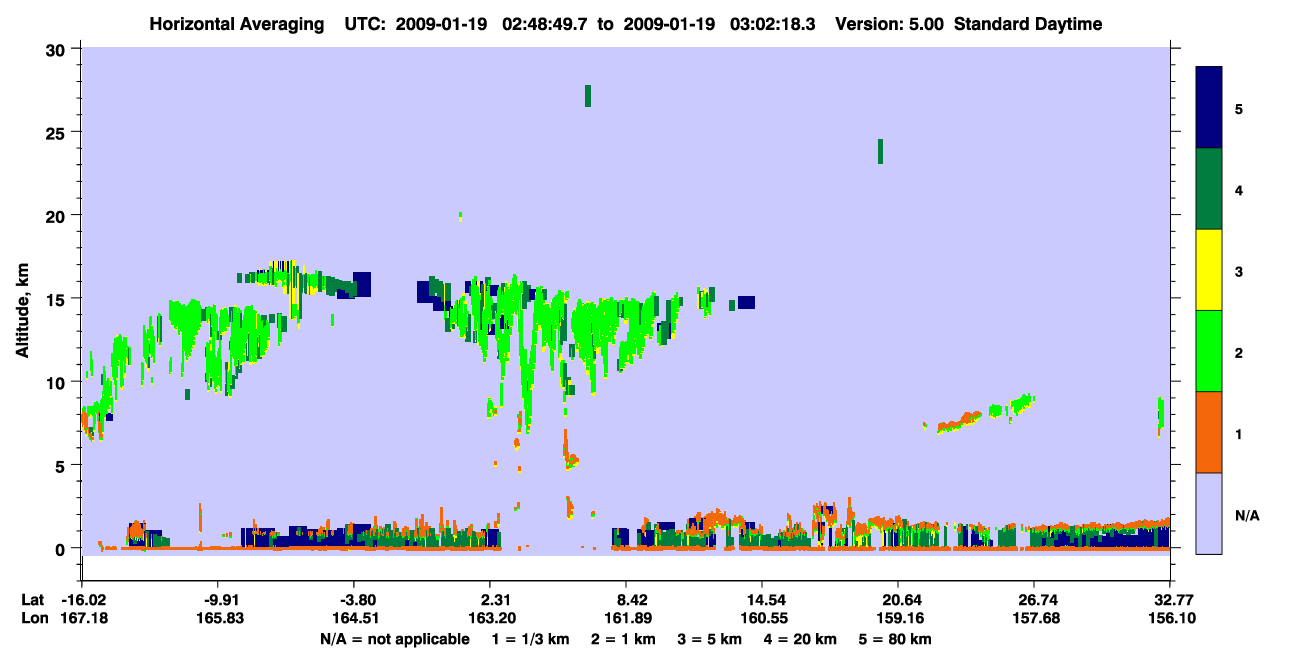Click the longitude value '156.10'

tap(1170, 618)
